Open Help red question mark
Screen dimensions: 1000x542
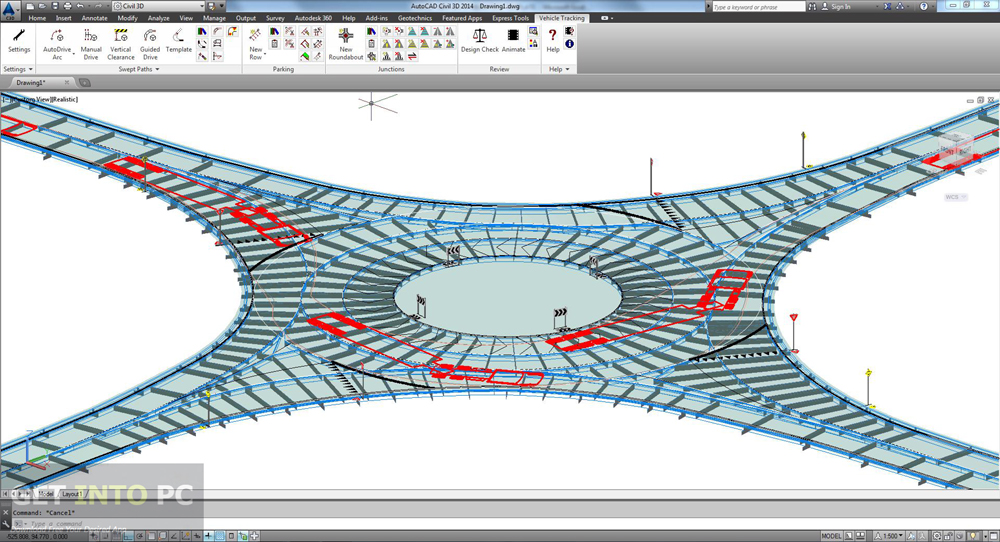pos(552,40)
